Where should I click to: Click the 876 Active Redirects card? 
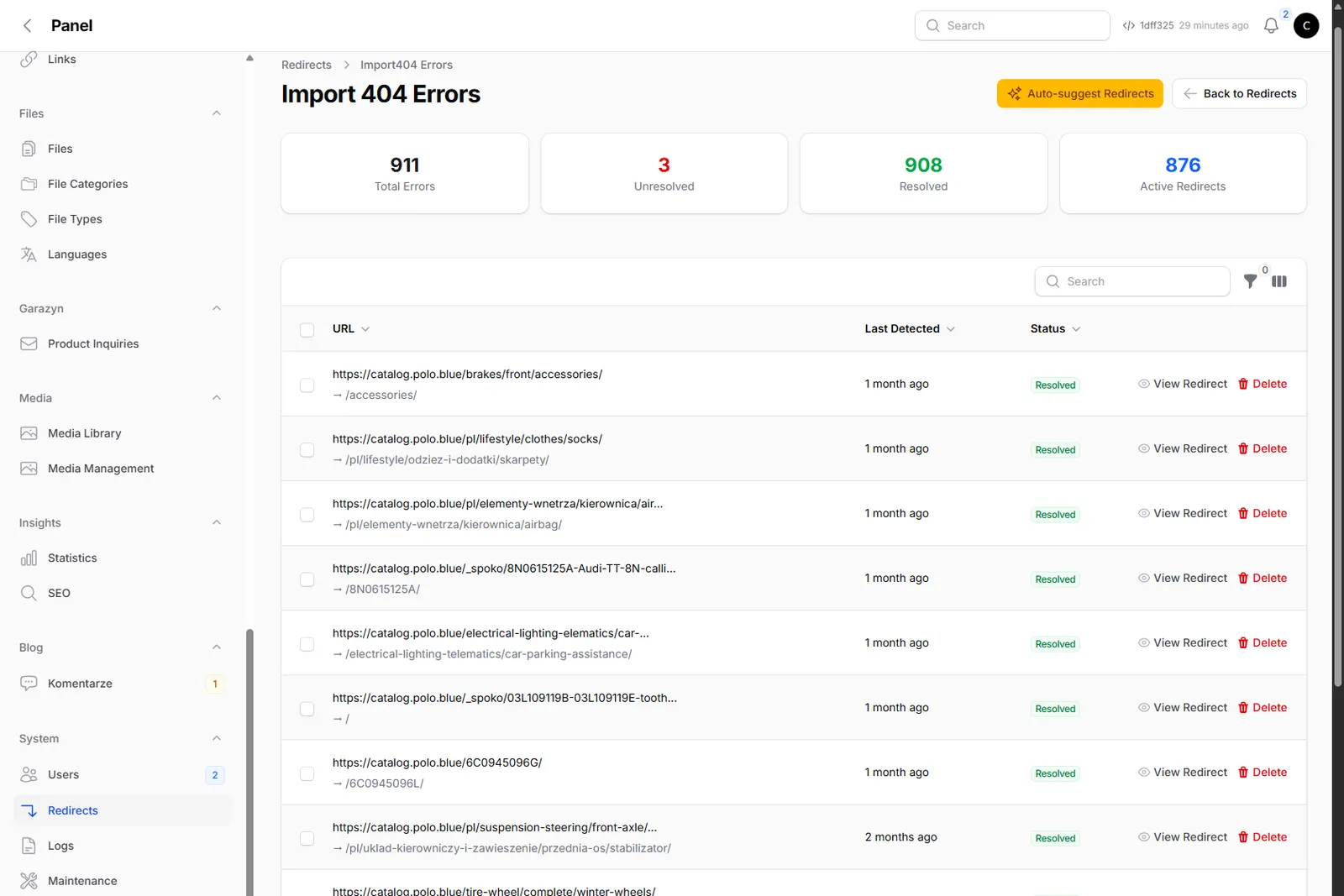[x=1184, y=174]
